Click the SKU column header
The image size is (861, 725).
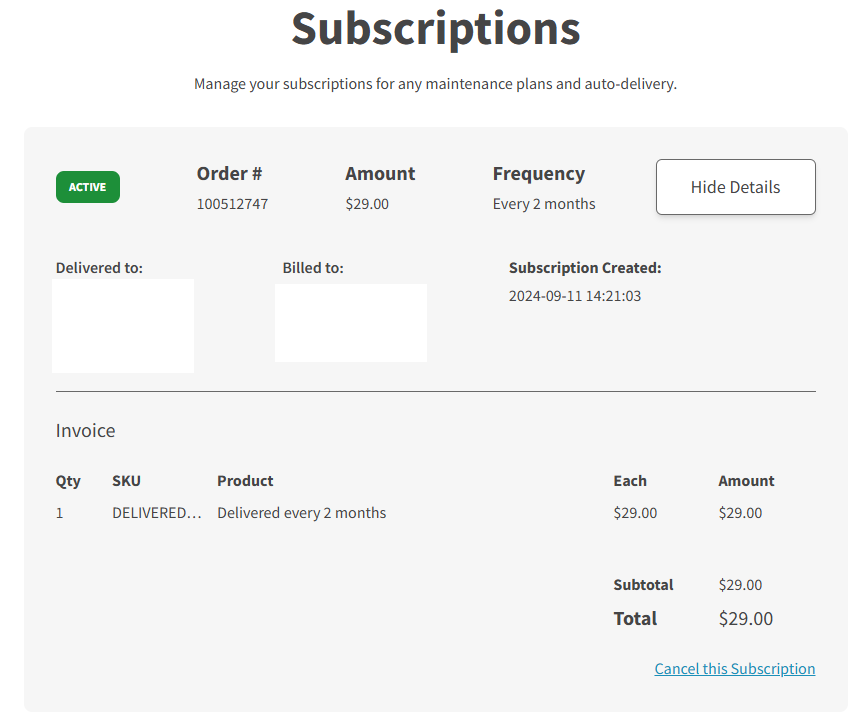click(126, 481)
